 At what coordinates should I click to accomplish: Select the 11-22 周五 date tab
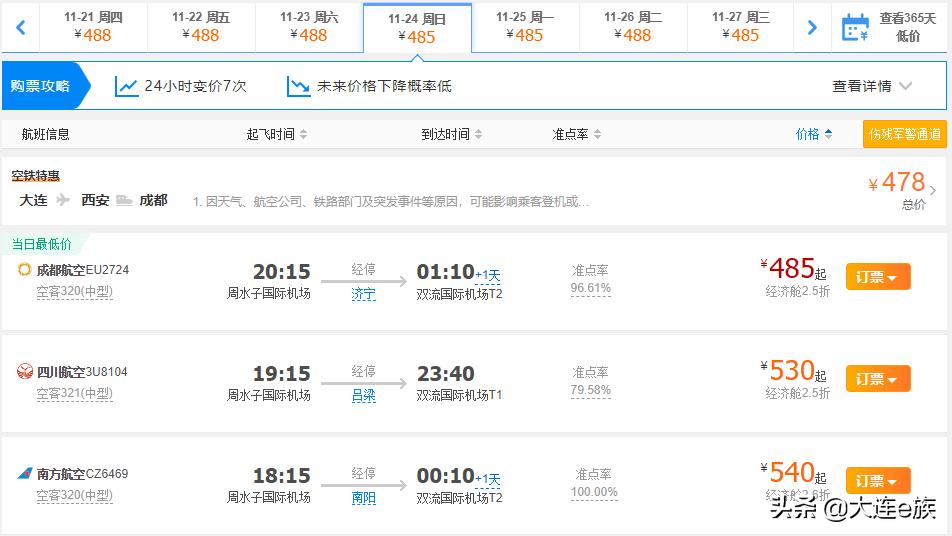[x=201, y=27]
